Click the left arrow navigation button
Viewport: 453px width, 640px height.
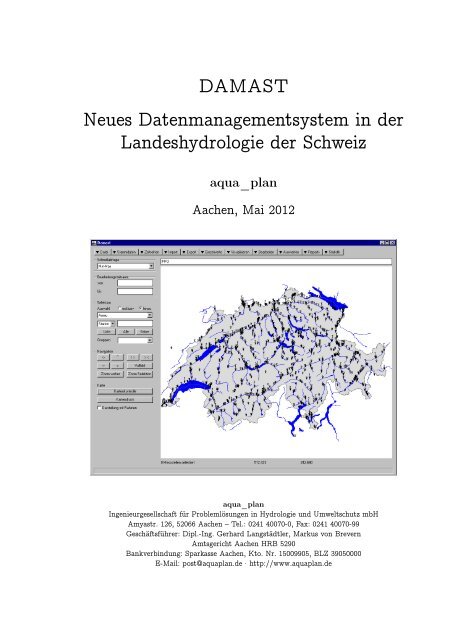point(103,358)
